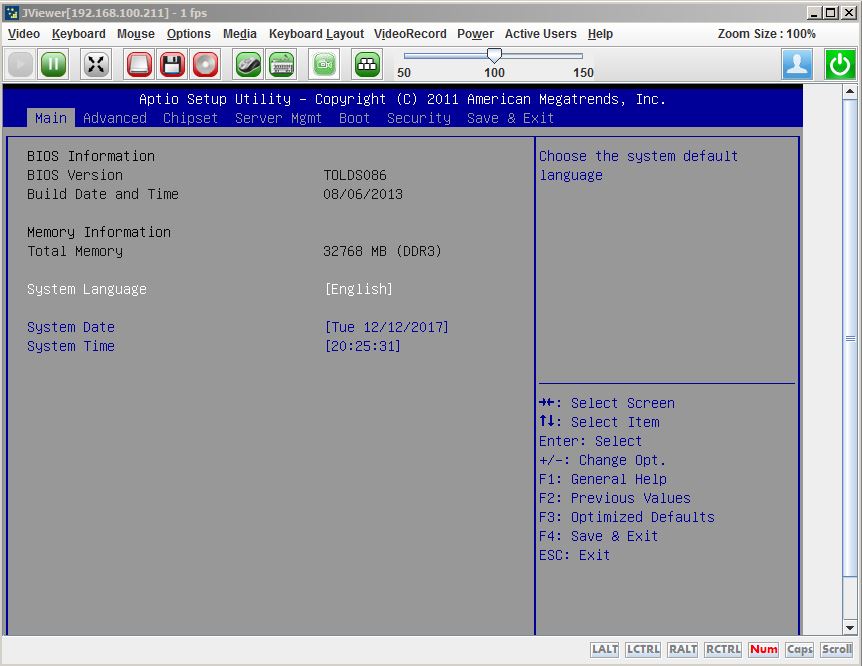
Task: Switch to the Save & Exit tab
Action: tap(510, 118)
